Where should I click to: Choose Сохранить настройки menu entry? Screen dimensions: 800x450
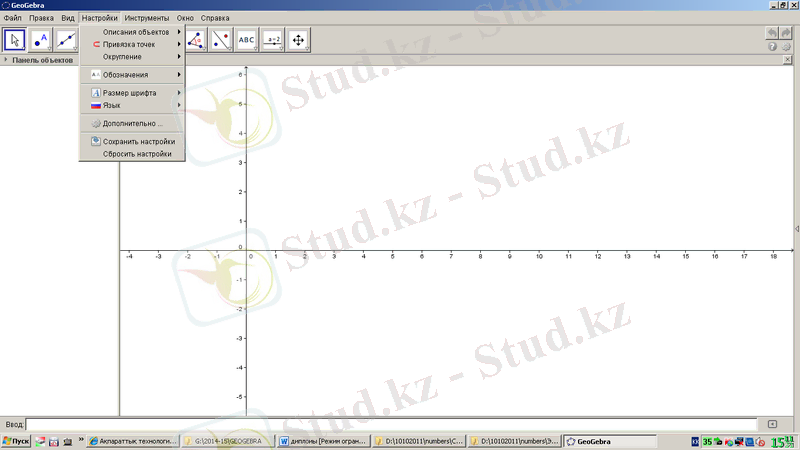(132, 141)
